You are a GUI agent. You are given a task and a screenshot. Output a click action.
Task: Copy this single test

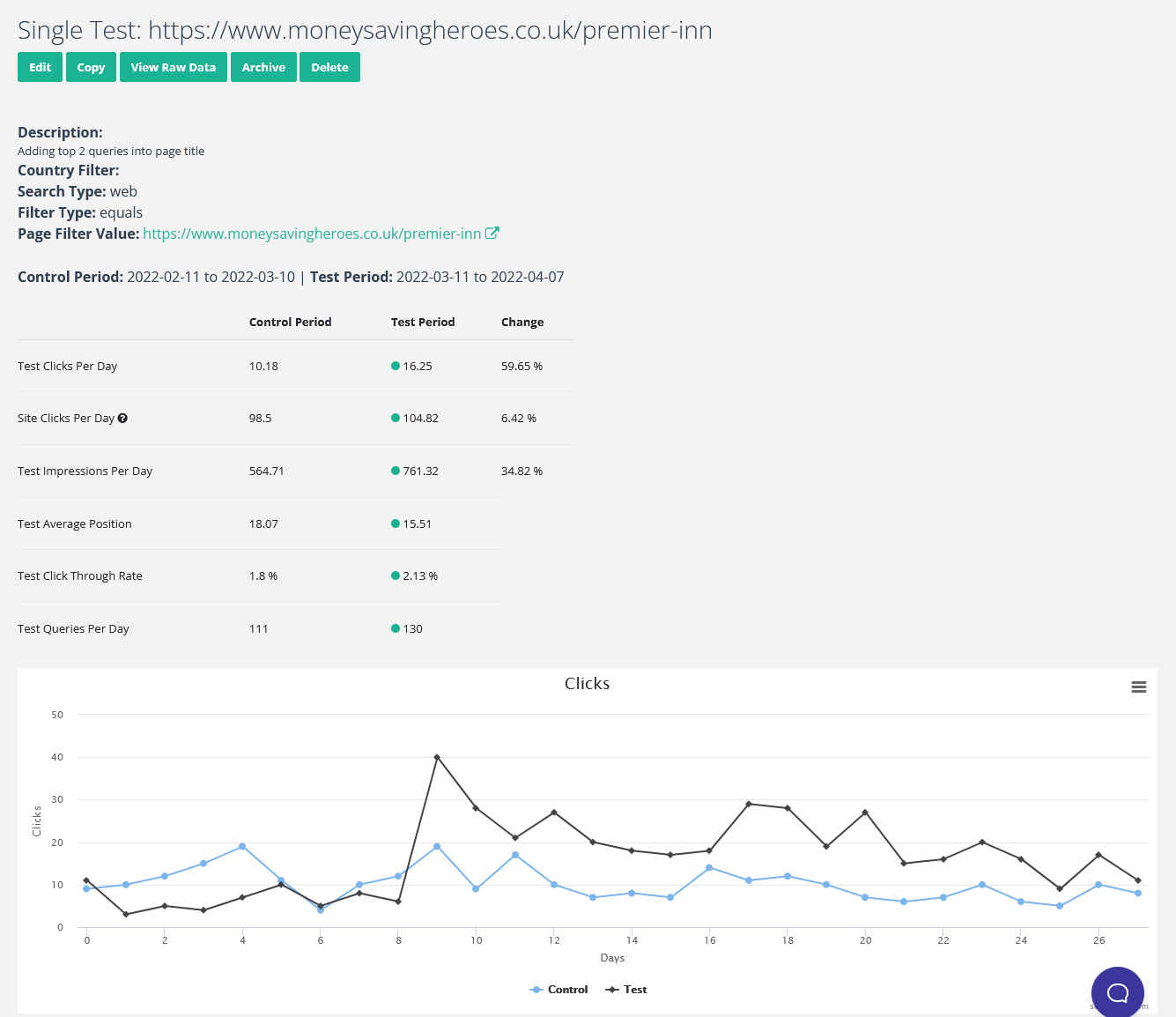[x=91, y=67]
